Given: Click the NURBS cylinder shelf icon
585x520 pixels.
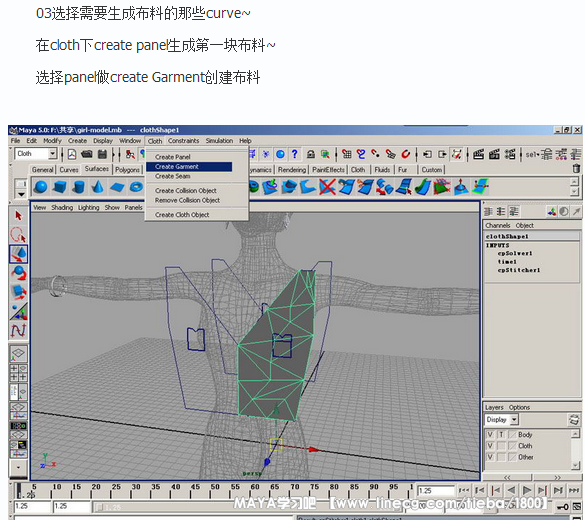Looking at the screenshot, I should [79, 187].
